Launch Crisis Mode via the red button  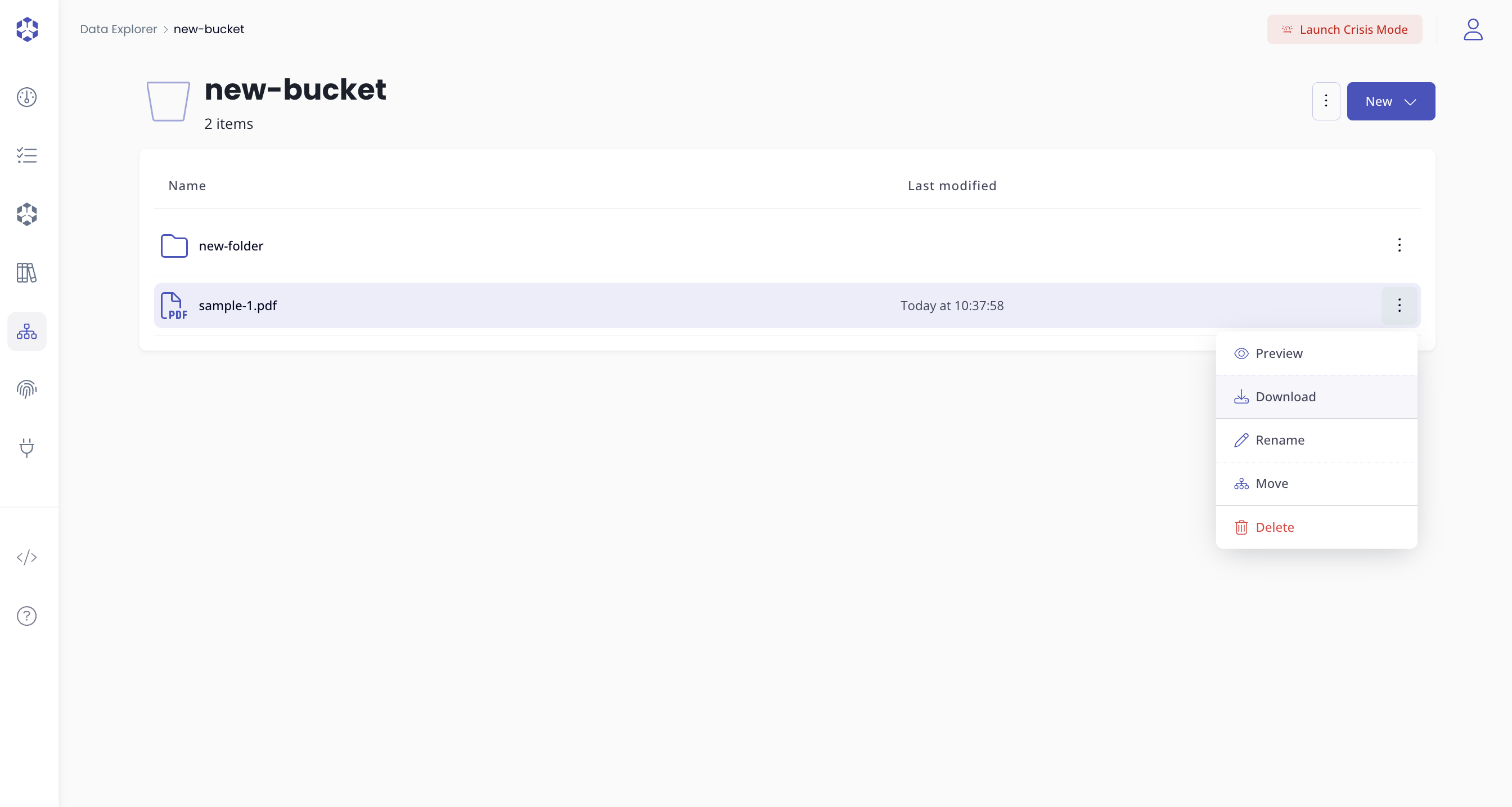click(1344, 29)
